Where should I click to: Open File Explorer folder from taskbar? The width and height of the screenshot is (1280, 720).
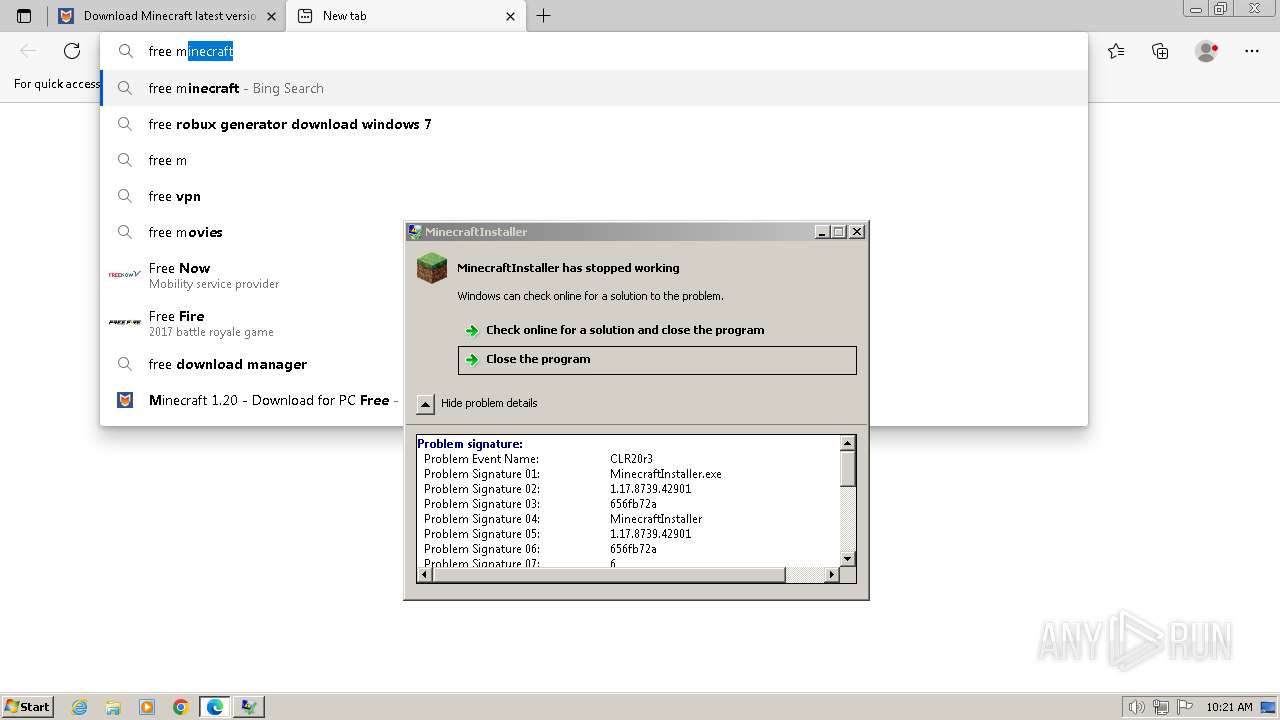coord(113,707)
